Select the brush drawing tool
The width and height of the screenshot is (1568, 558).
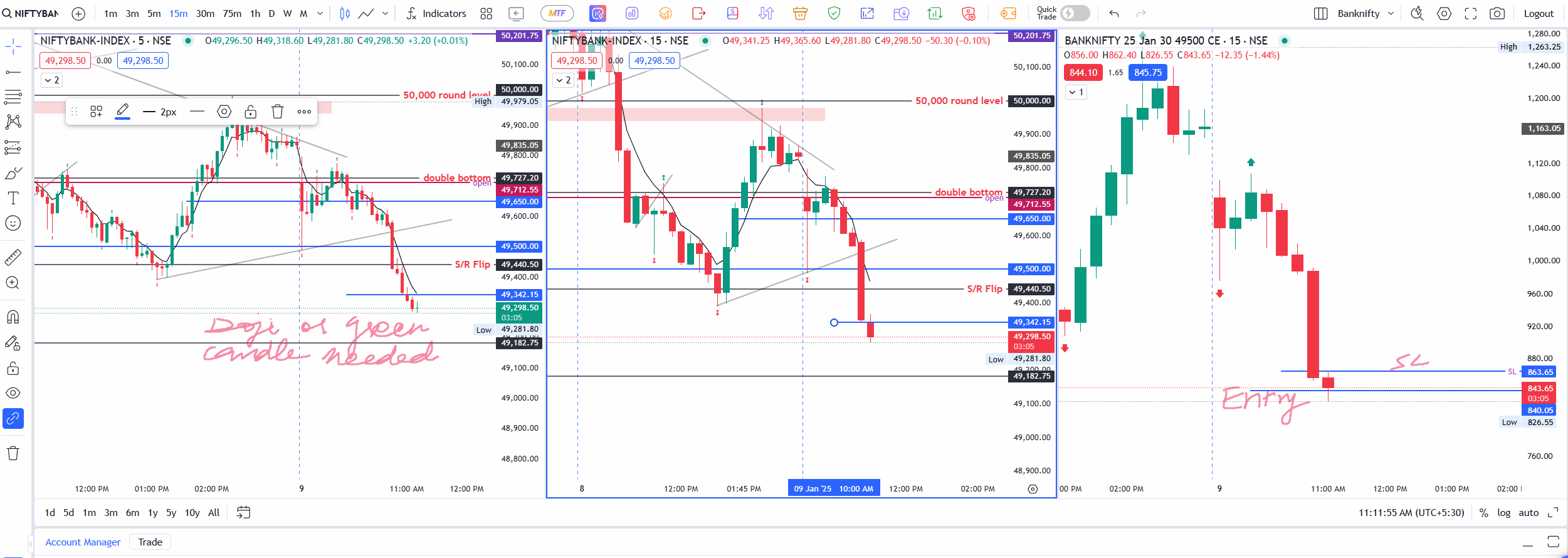(x=13, y=173)
